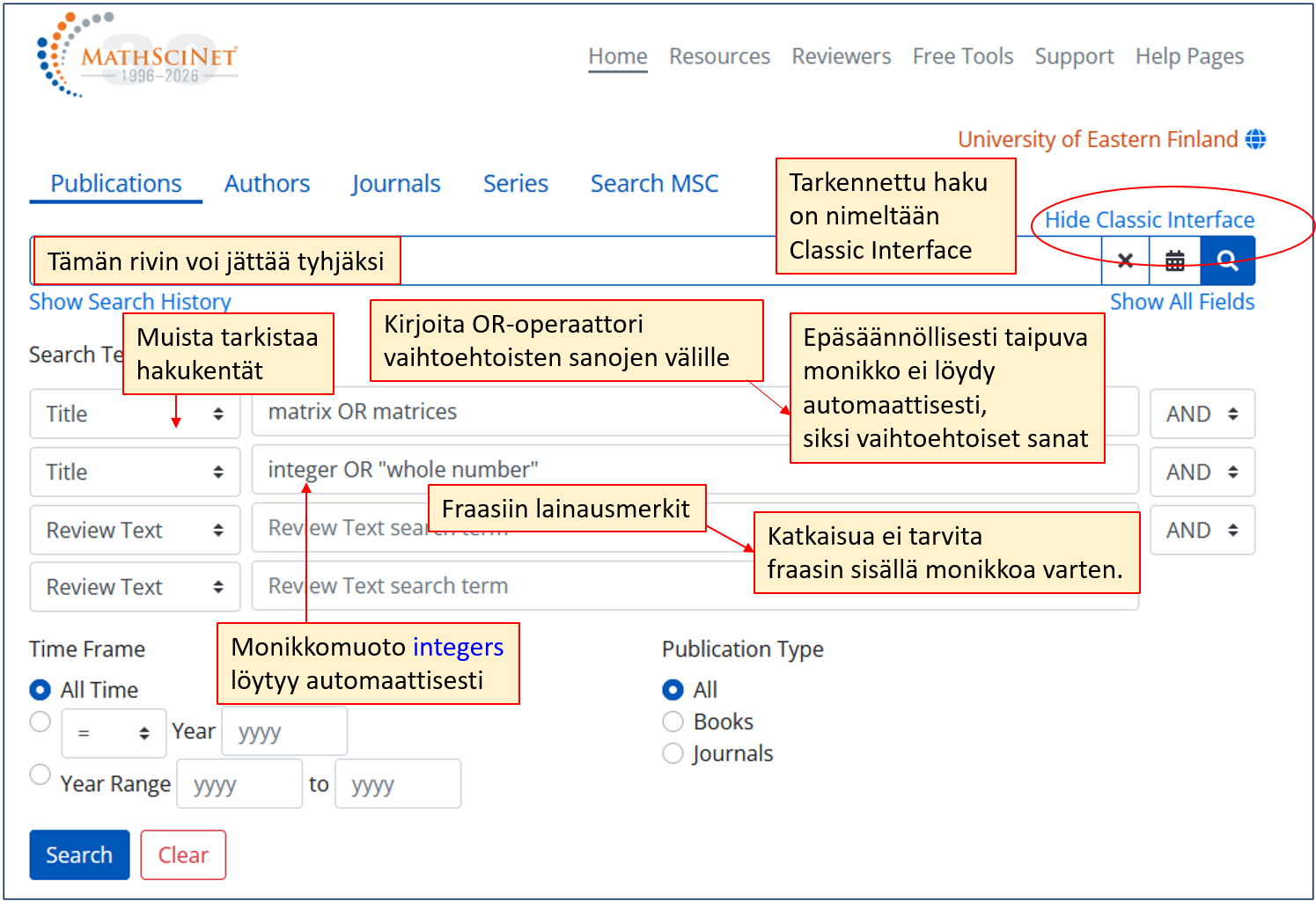
Task: Open the second Title field dropdown
Action: tap(135, 472)
